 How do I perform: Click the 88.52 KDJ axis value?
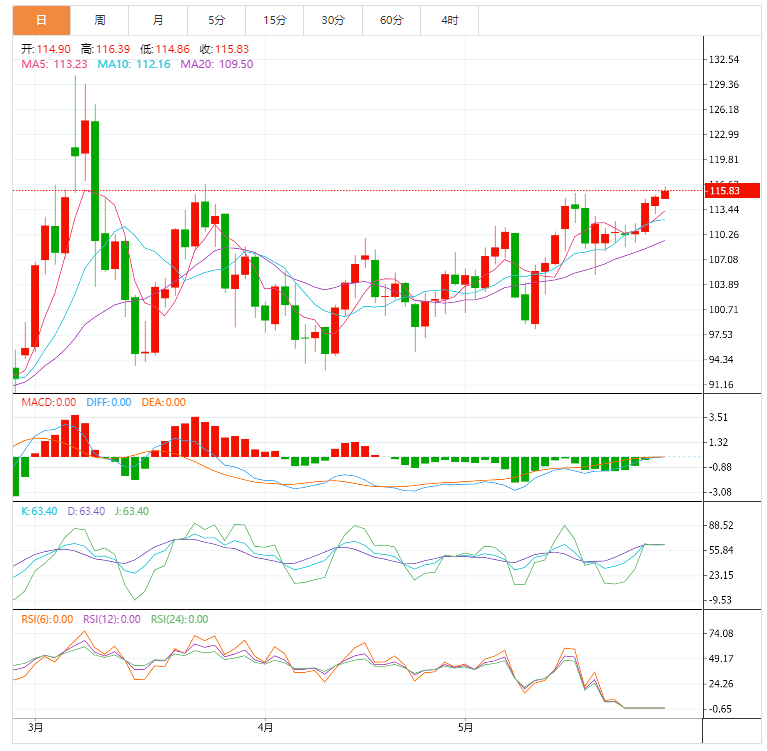coord(721,525)
